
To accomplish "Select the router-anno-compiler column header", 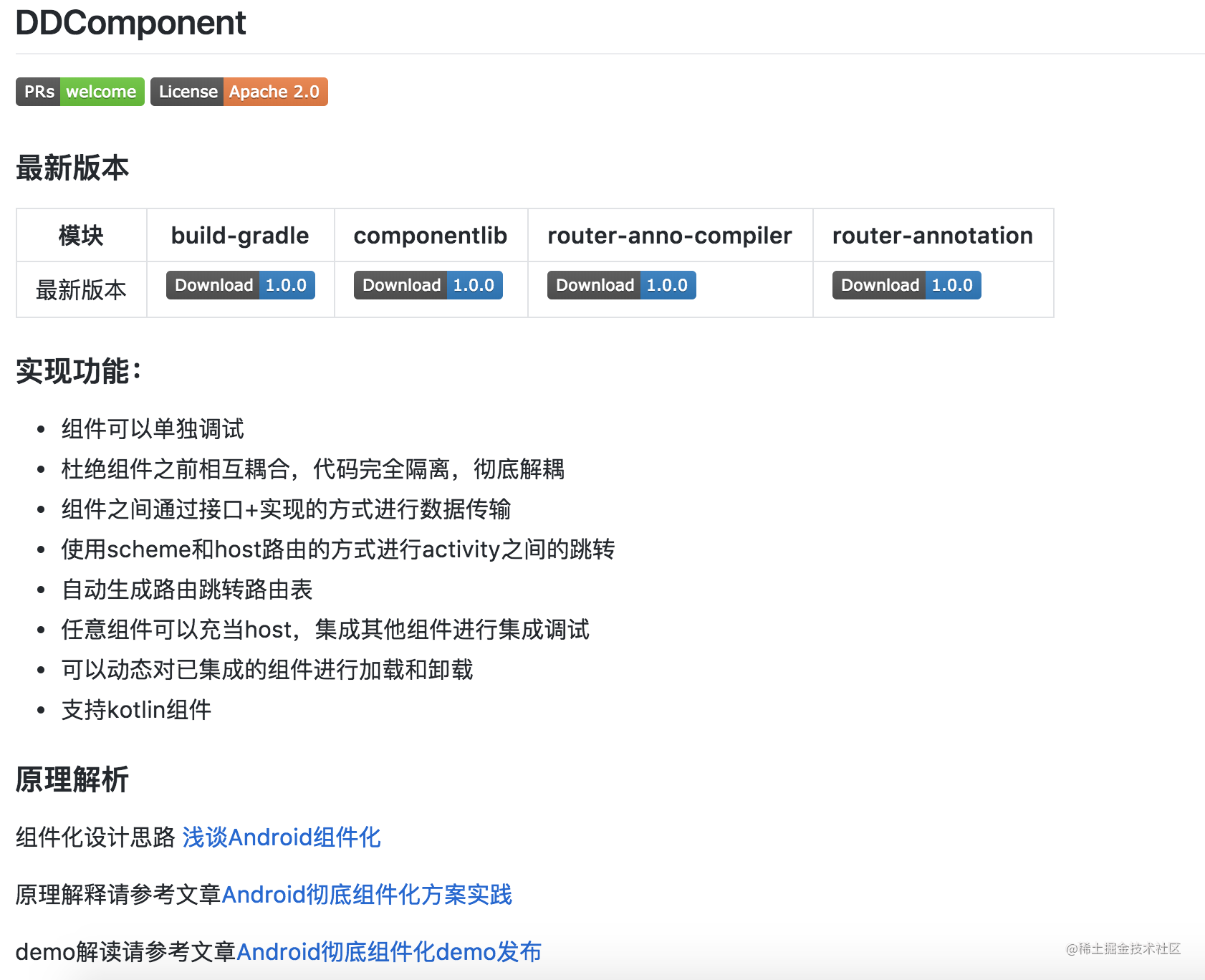I will pyautogui.click(x=671, y=236).
